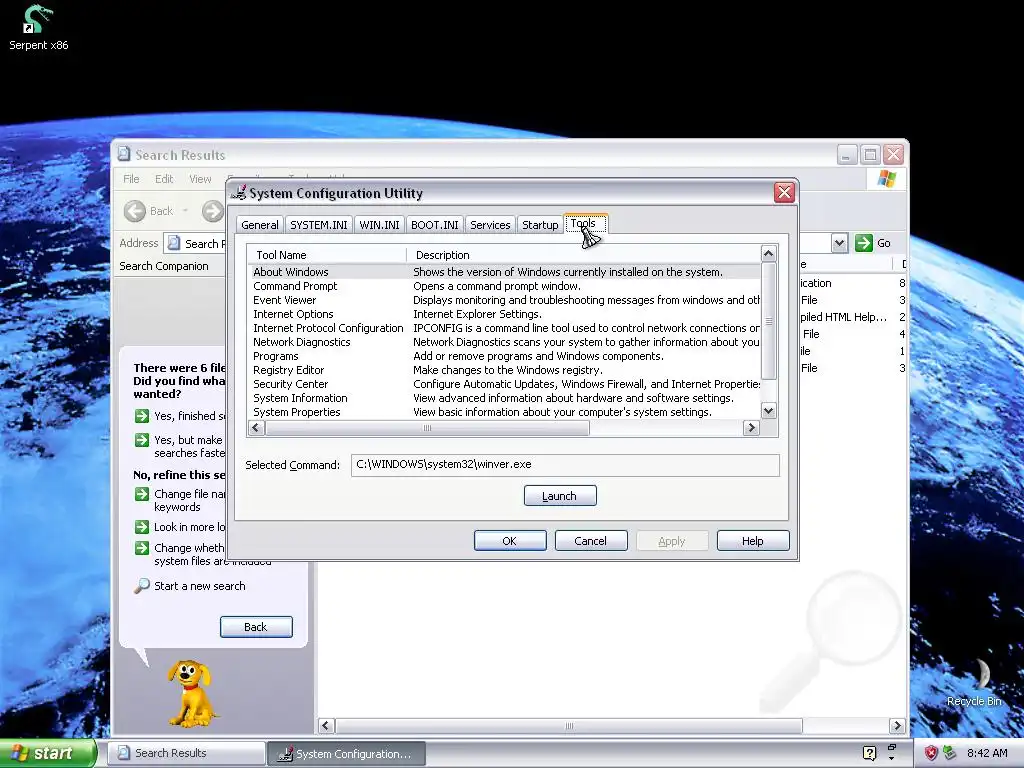The image size is (1024, 768).
Task: Click tool list scroll right arrow
Action: [x=751, y=428]
